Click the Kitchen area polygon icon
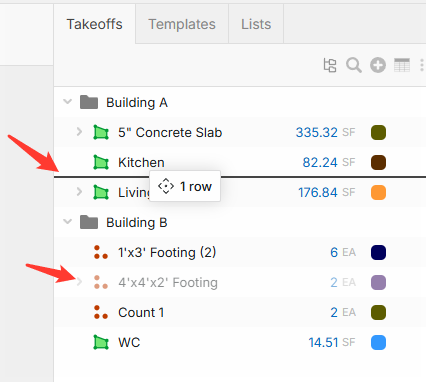This screenshot has width=426, height=382. [x=101, y=162]
